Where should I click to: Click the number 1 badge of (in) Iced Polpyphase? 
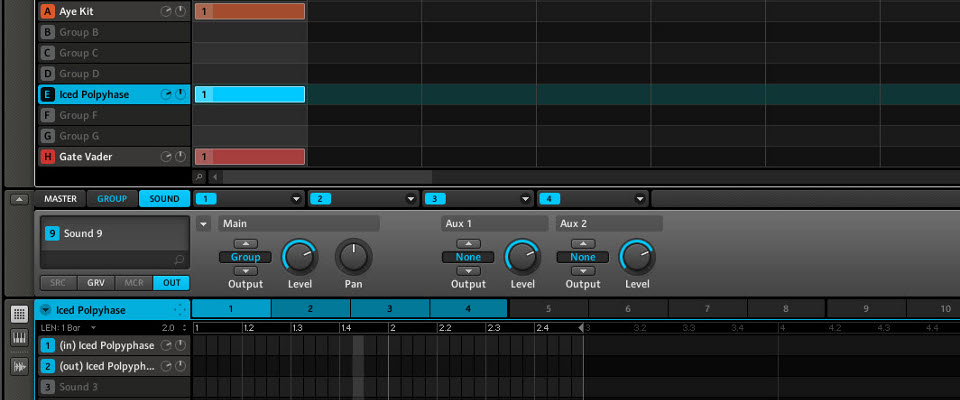tap(48, 345)
